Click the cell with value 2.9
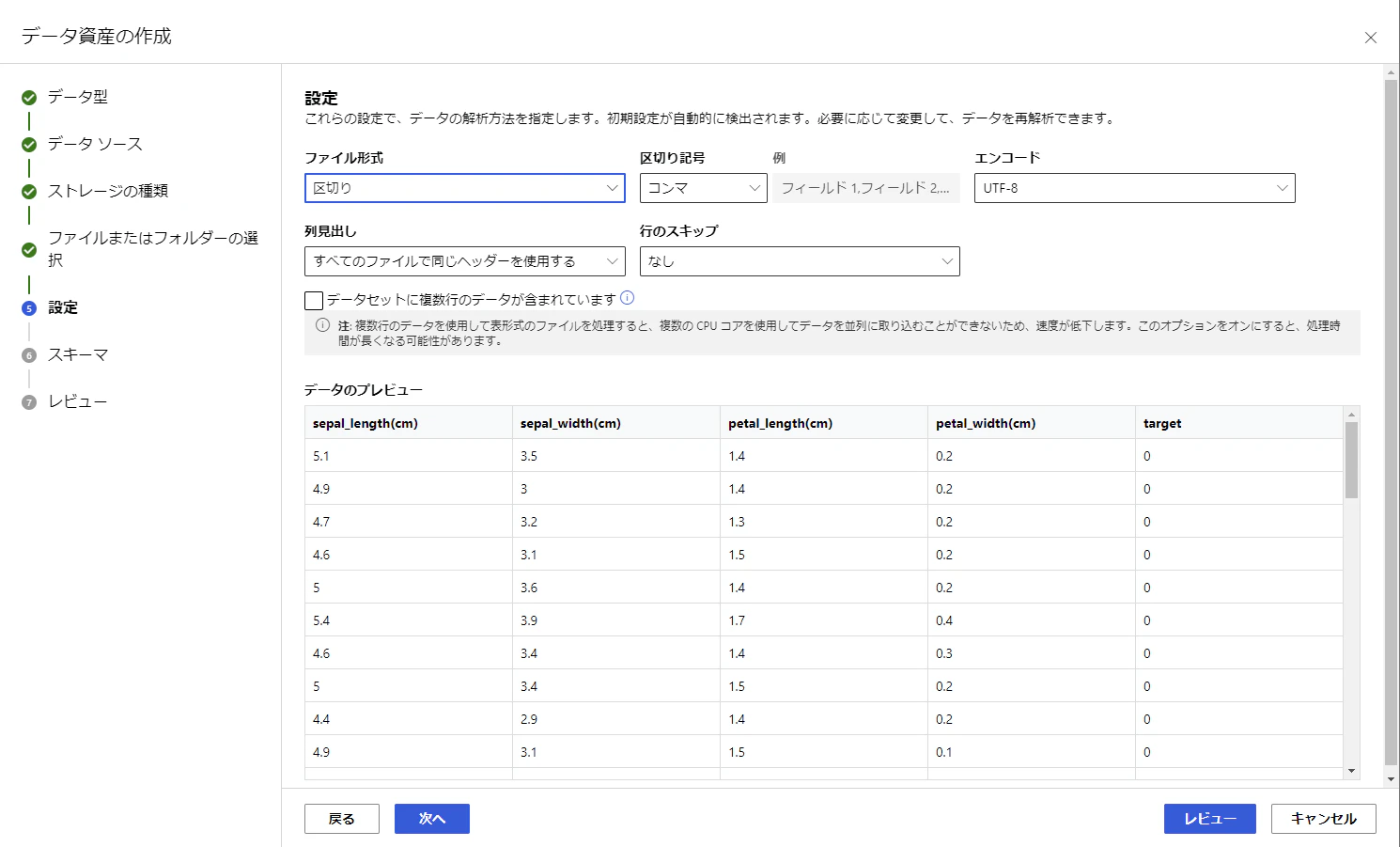Viewport: 1400px width, 847px height. coord(616,719)
